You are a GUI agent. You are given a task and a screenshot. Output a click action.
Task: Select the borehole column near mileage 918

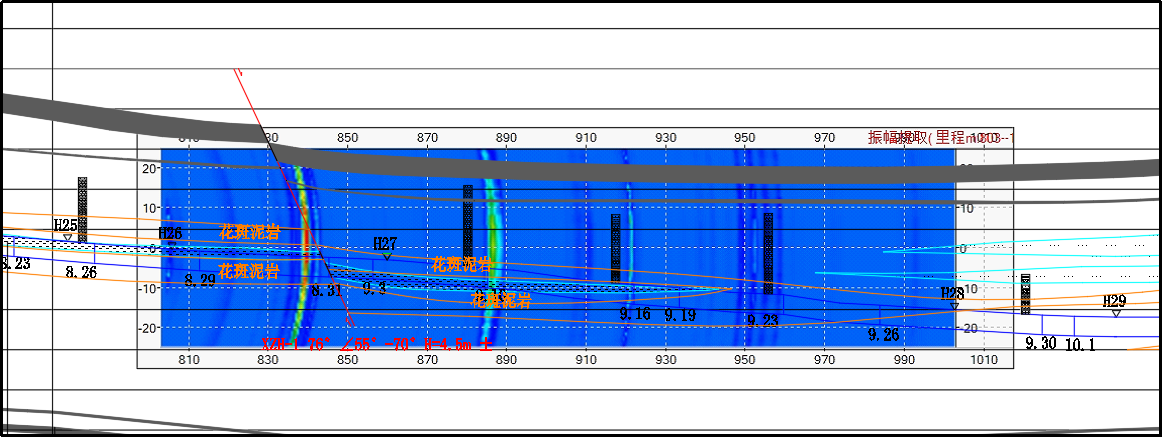(616, 248)
